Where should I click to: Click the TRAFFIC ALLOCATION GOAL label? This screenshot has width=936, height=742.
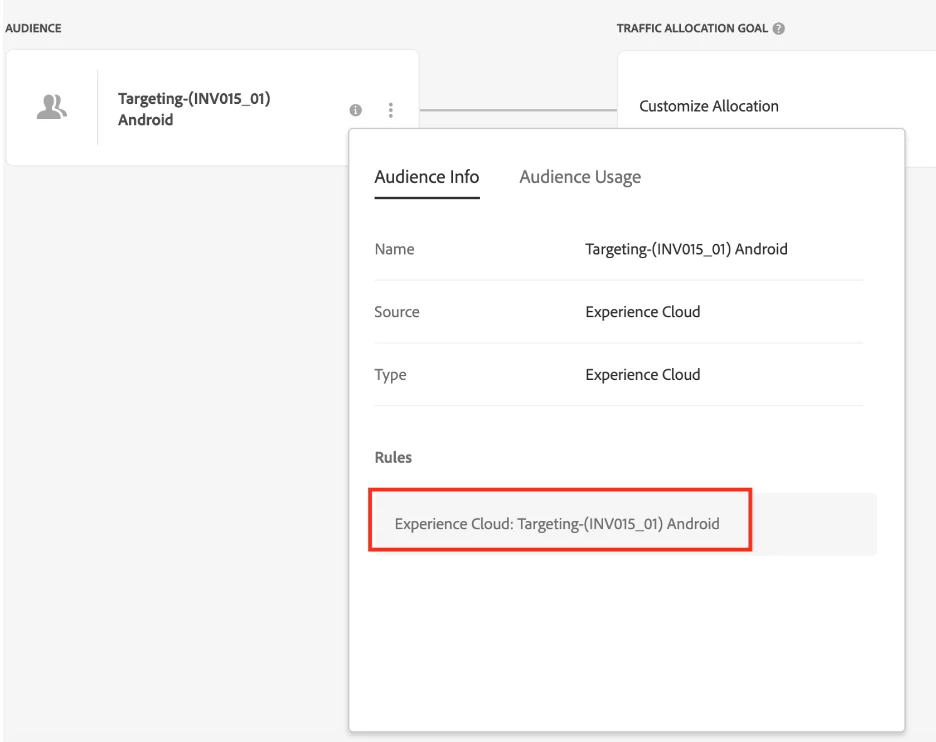[x=692, y=29]
